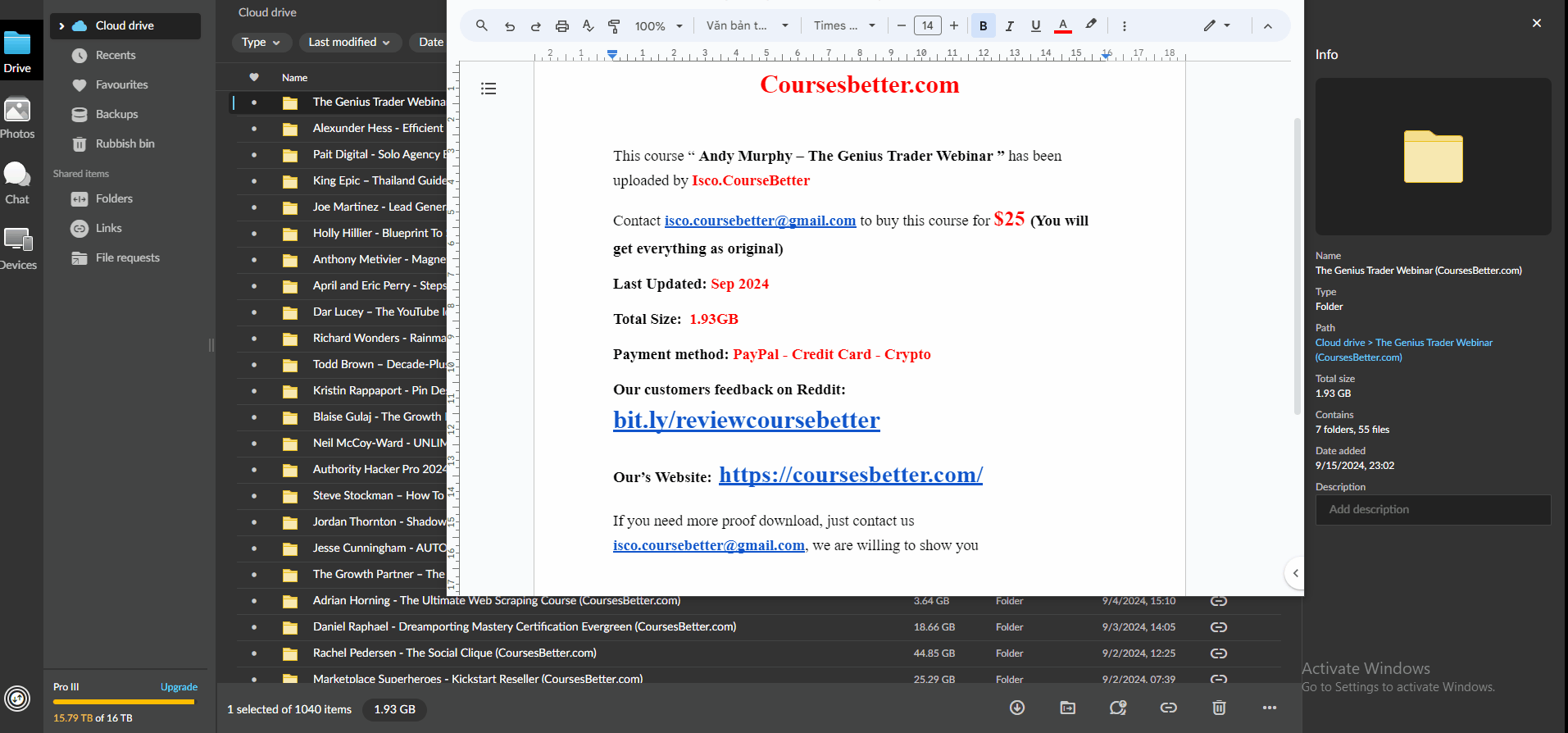Click the Add description field
Screen dimensions: 1568x733
coord(1433,510)
